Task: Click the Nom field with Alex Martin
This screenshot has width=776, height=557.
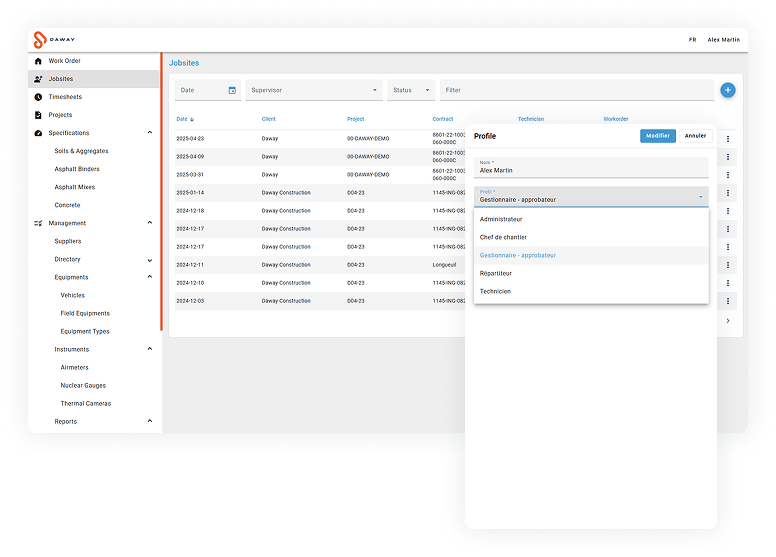Action: [591, 170]
